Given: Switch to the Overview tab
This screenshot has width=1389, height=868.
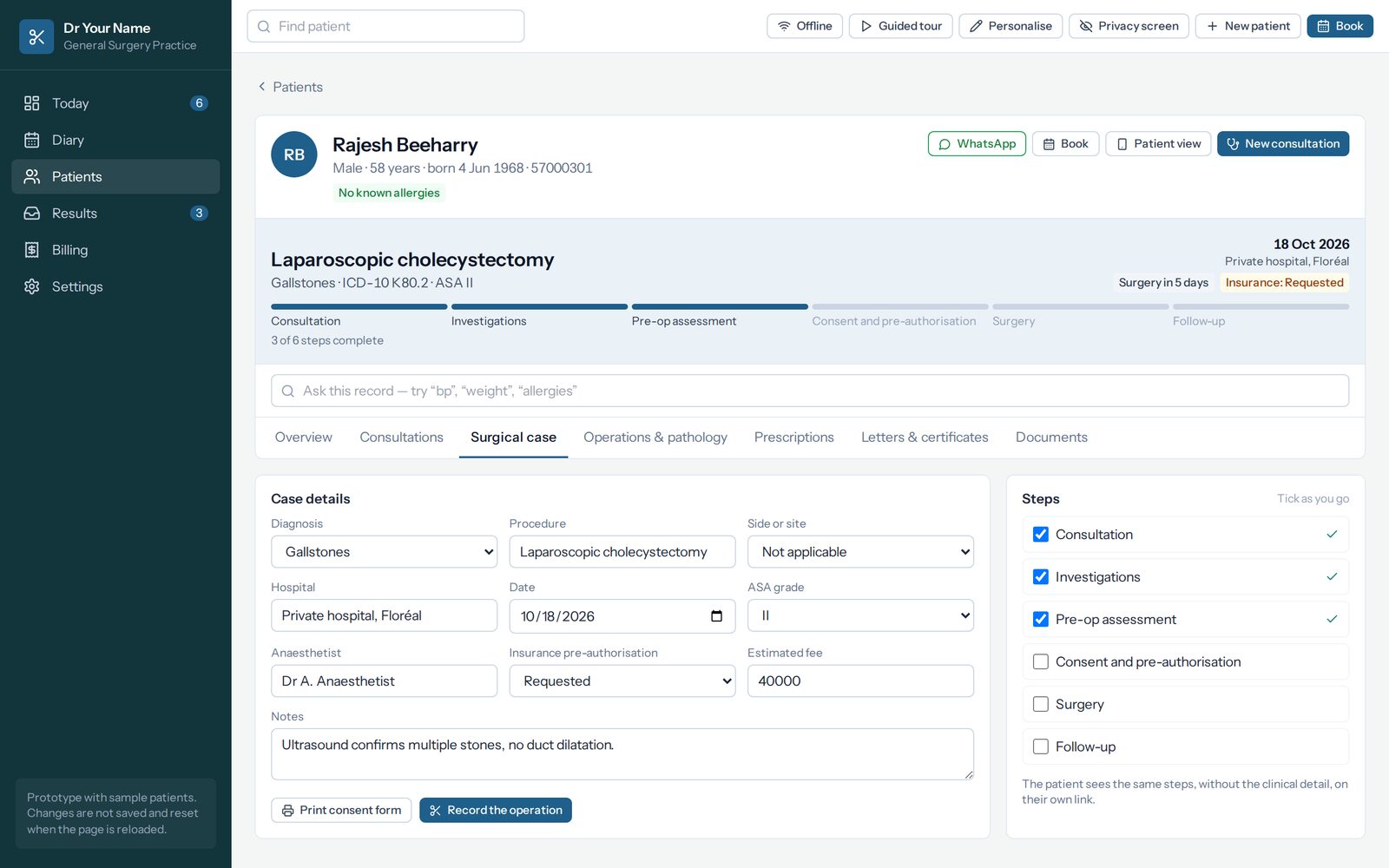Looking at the screenshot, I should pyautogui.click(x=303, y=437).
